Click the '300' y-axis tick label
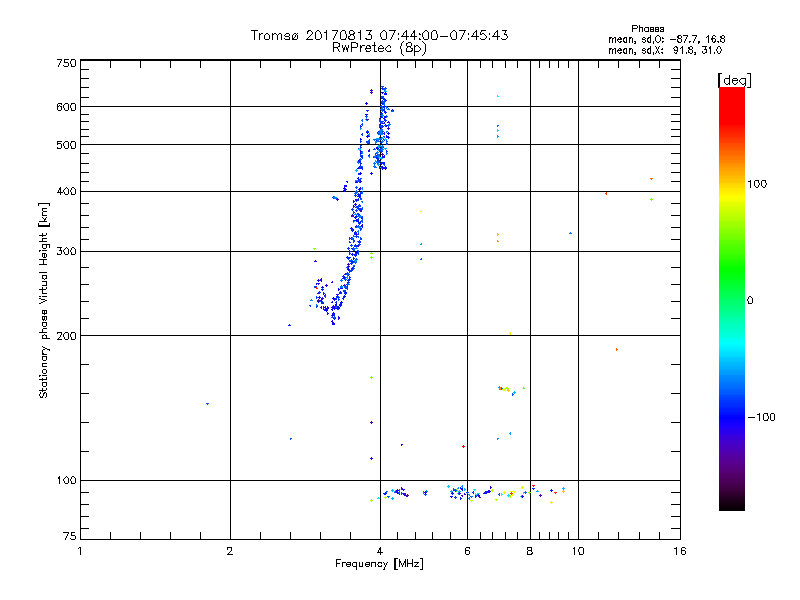This screenshot has width=800, height=600. (x=66, y=252)
